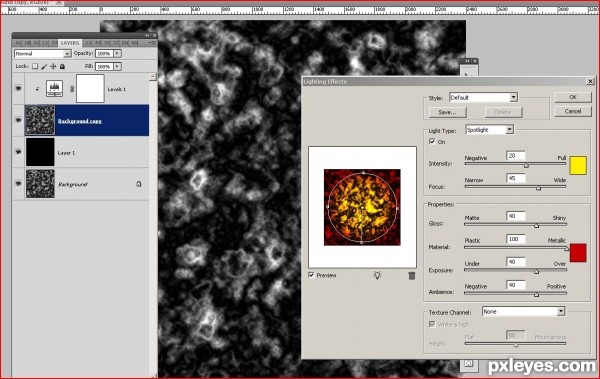Open the Light Type dropdown

click(489, 130)
